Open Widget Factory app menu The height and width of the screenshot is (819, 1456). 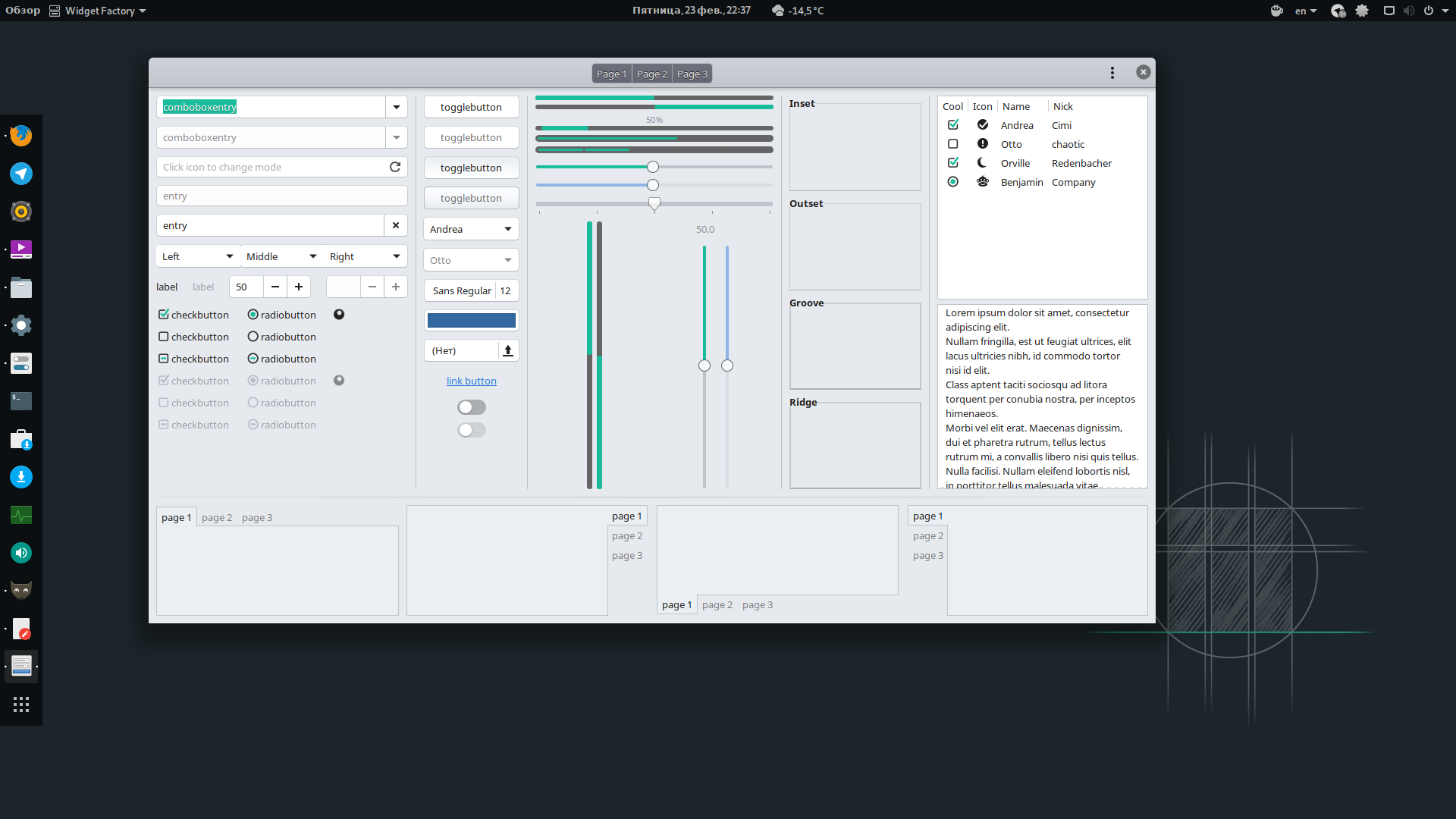(x=98, y=11)
